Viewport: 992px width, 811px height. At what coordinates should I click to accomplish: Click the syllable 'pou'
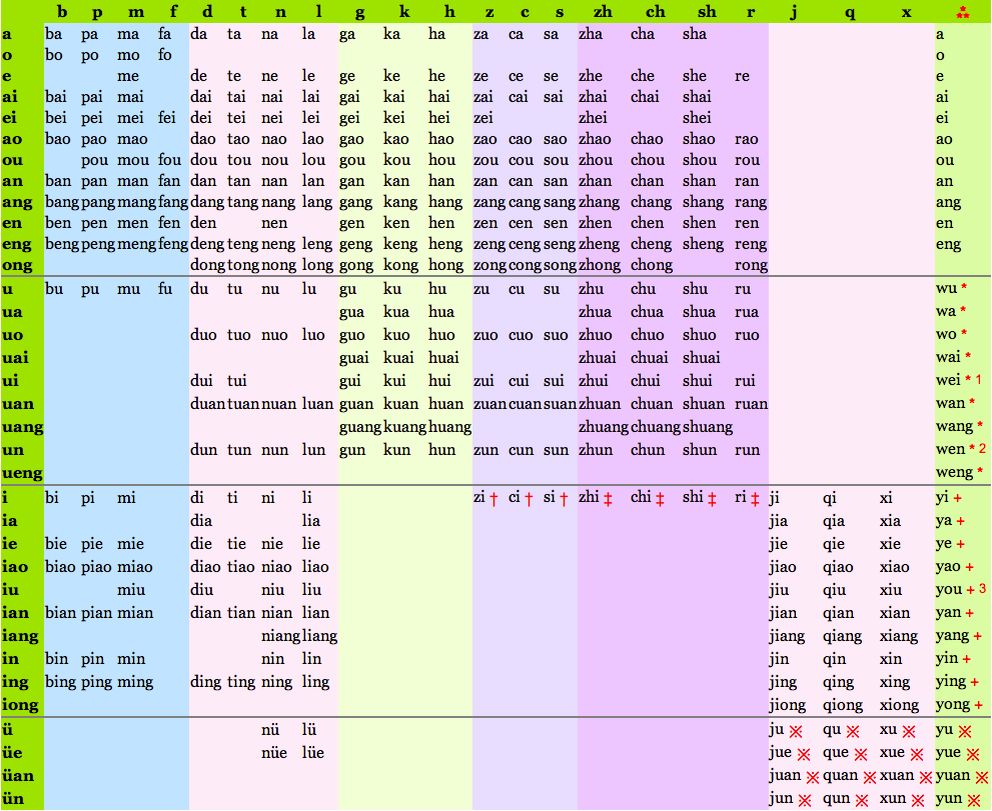[95, 161]
